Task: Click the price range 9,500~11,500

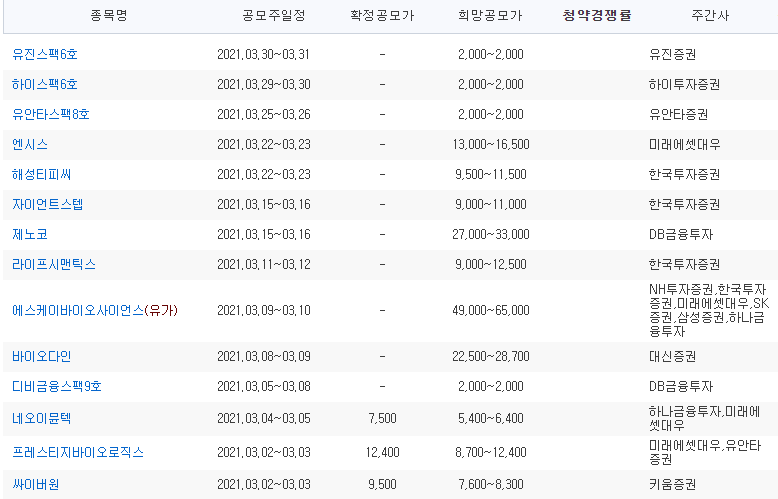Action: coord(491,174)
